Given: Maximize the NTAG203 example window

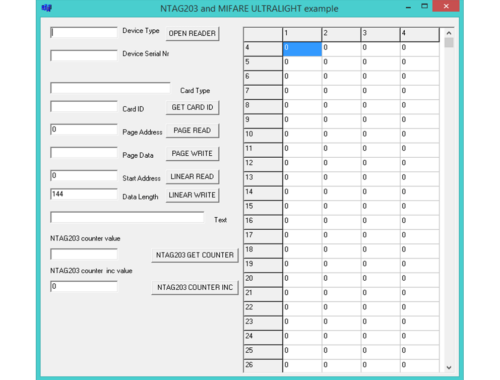Looking at the screenshot, I should [424, 6].
